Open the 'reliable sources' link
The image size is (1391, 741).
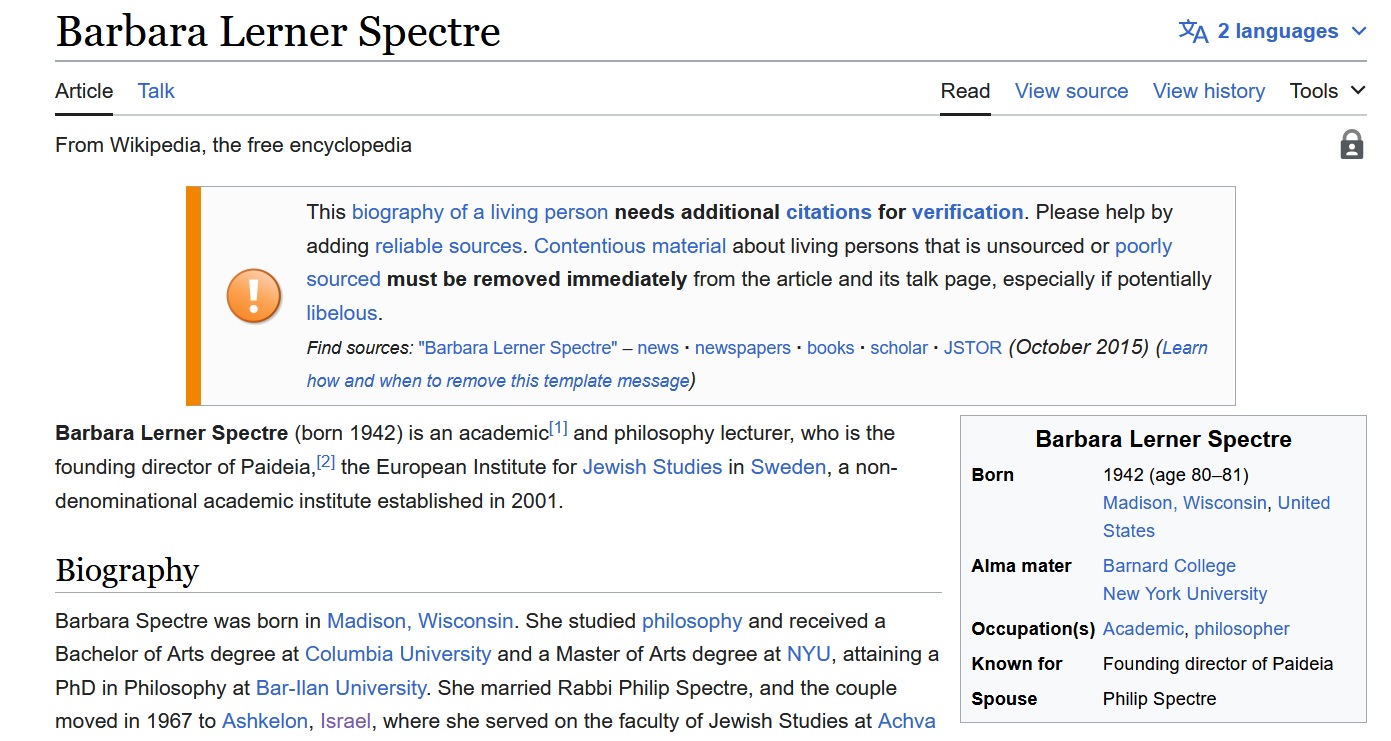[448, 246]
